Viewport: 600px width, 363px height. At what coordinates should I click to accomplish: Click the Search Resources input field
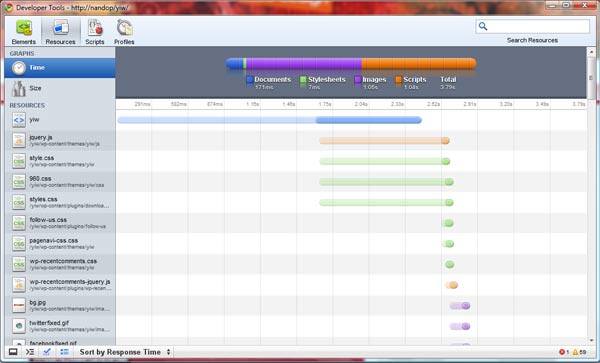[x=533, y=26]
